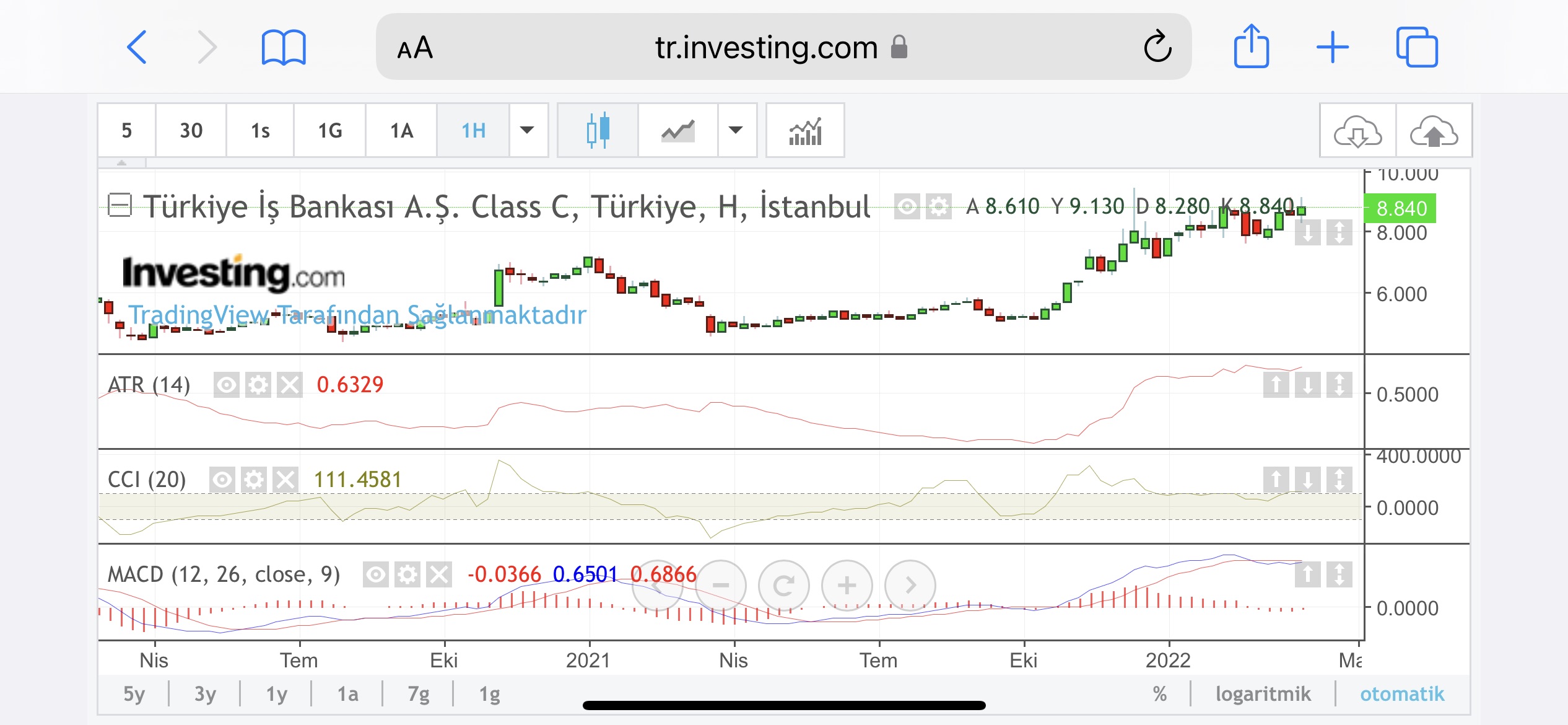Image resolution: width=1568 pixels, height=725 pixels.
Task: Open the Safari bookmarks book icon
Action: coord(284,47)
